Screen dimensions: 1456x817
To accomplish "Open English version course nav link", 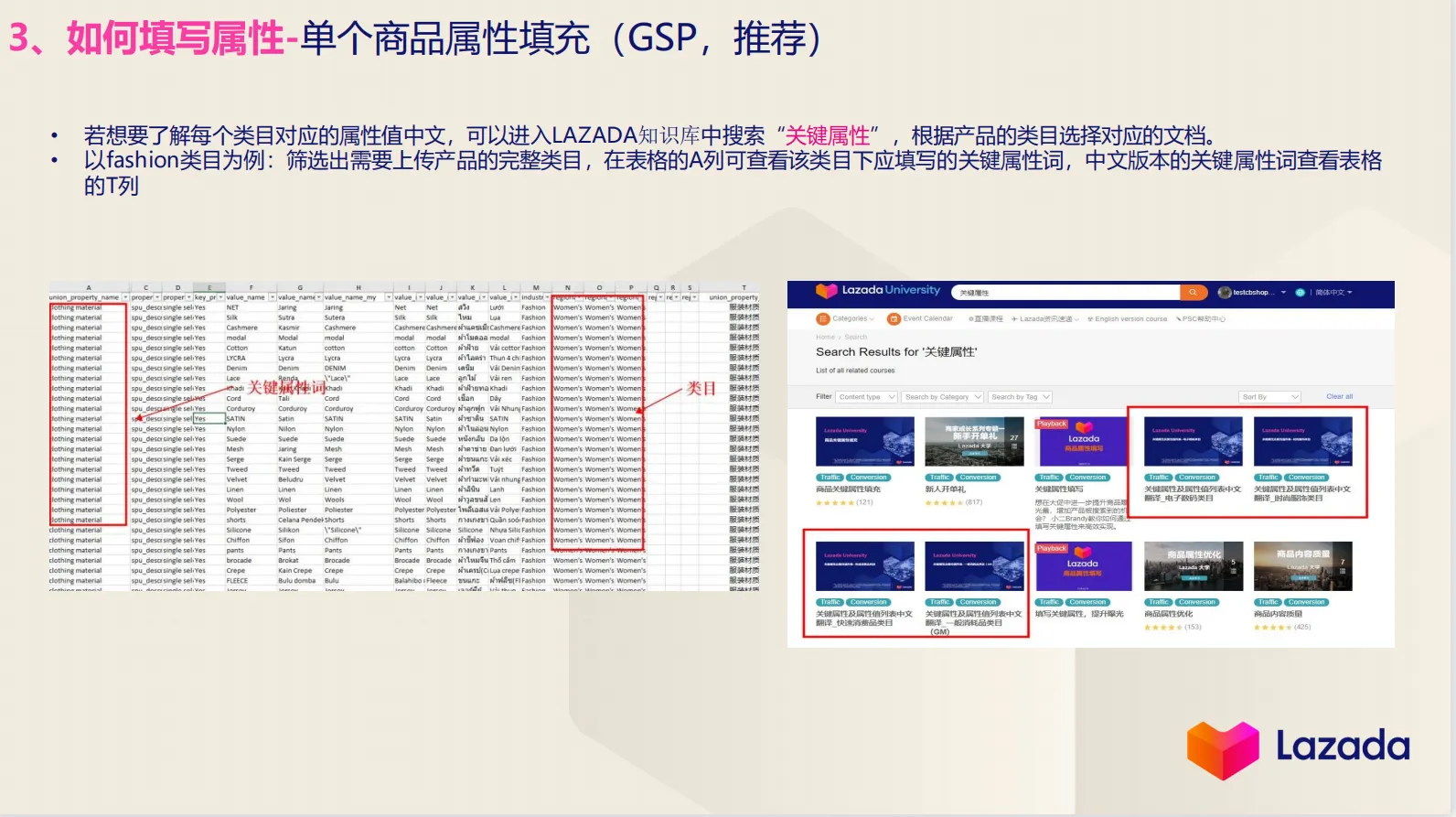I will pos(1127,319).
